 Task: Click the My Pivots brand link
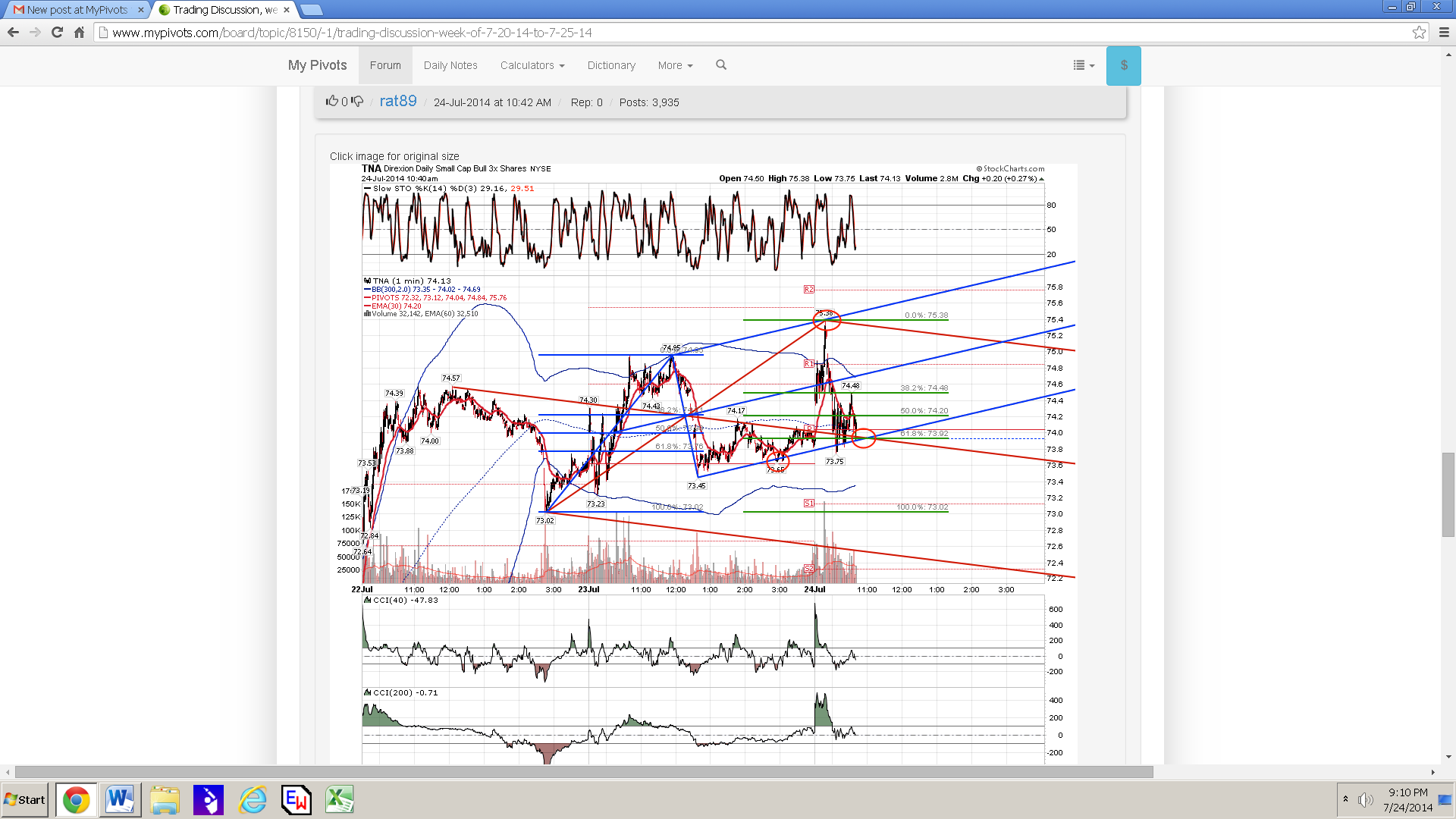[x=317, y=65]
